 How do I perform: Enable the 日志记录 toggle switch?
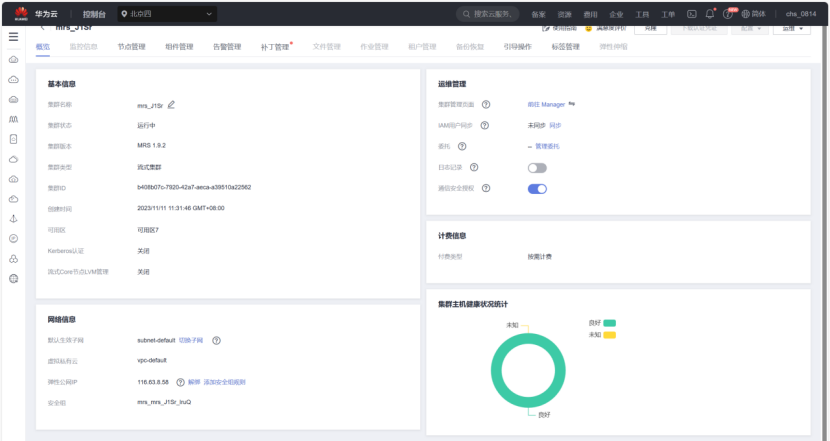click(537, 168)
